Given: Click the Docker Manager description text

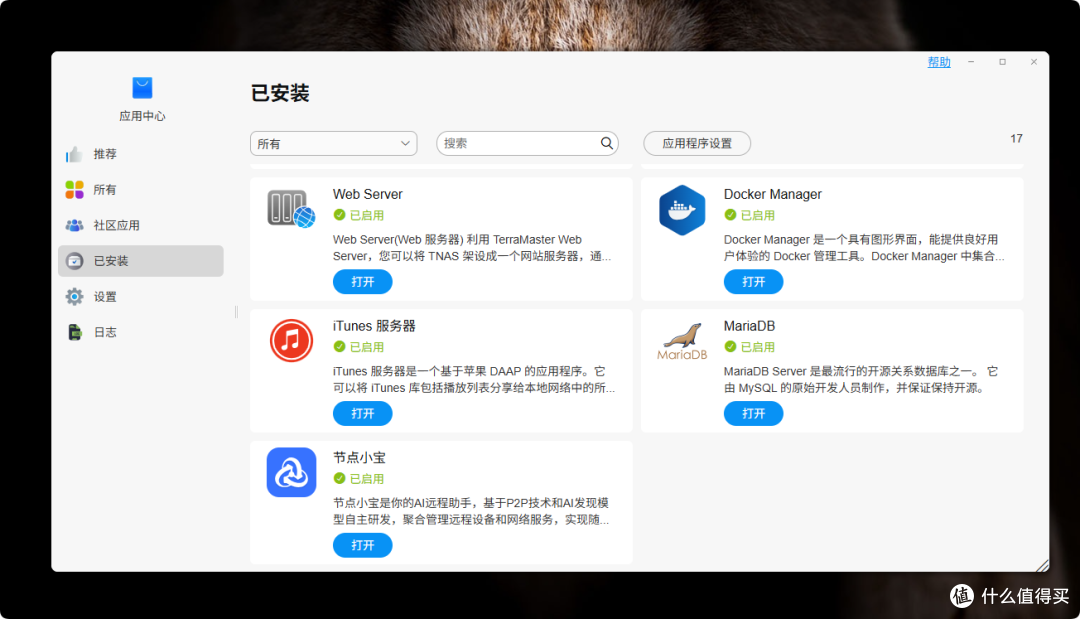Looking at the screenshot, I should click(864, 248).
